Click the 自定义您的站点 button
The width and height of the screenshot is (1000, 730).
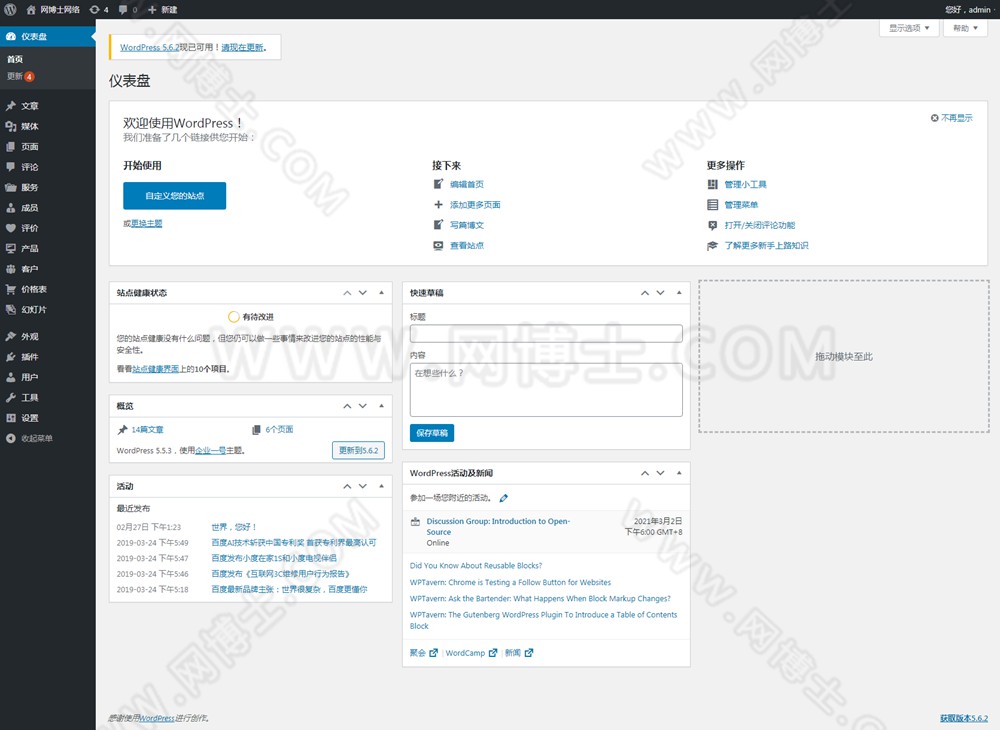[175, 196]
